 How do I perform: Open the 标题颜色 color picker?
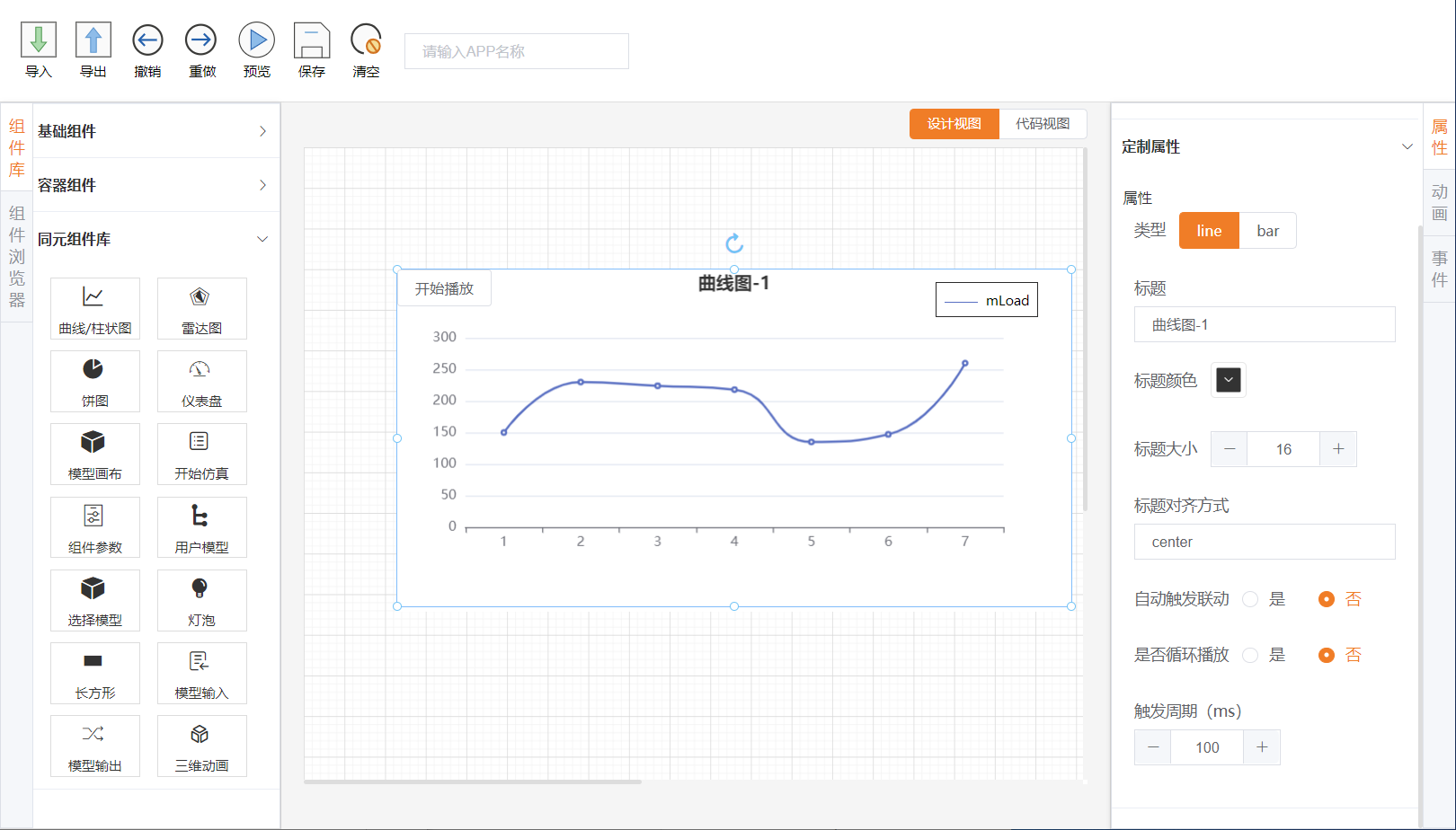click(1229, 380)
